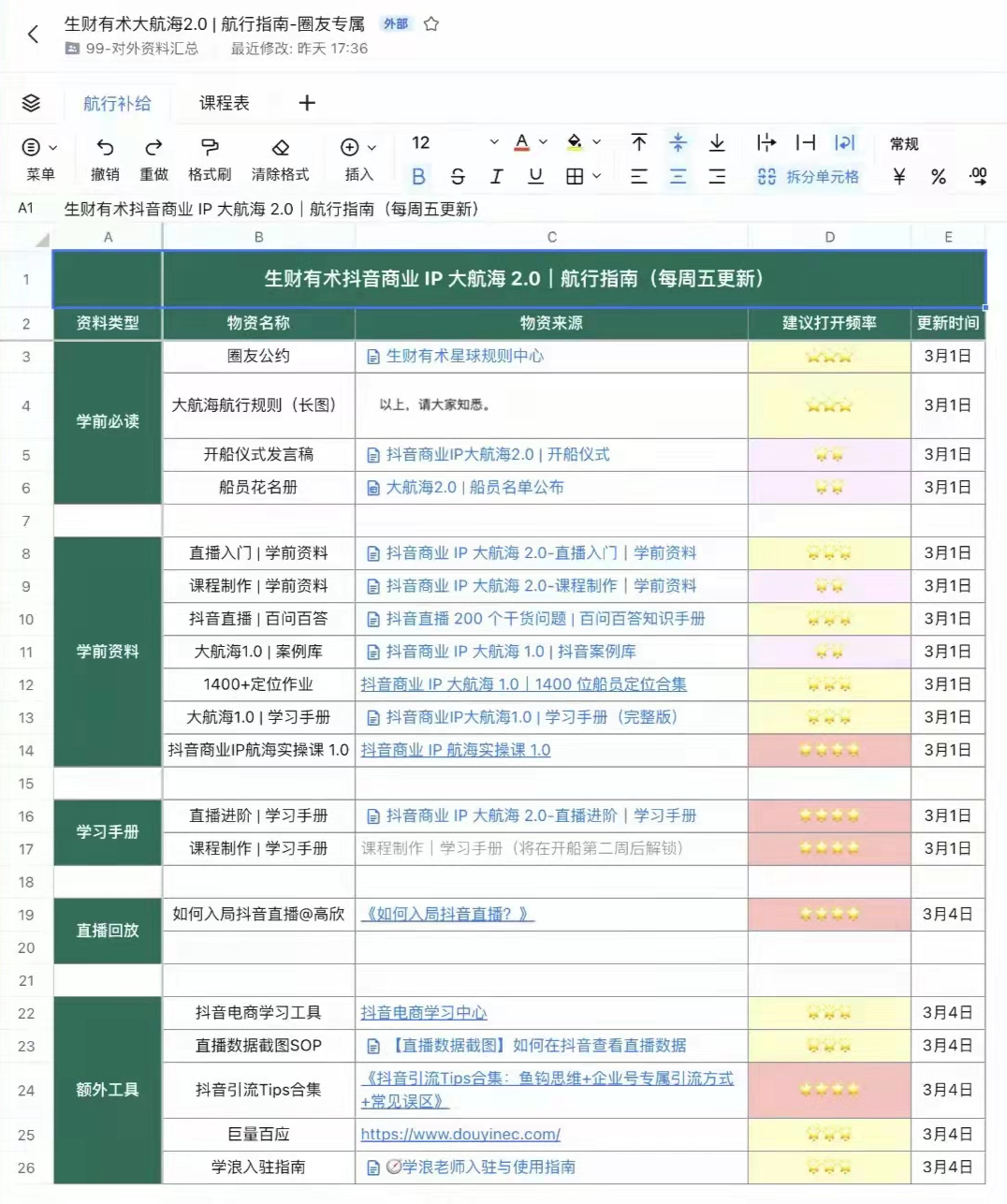The image size is (1007, 1204).
Task: Select text overflow icon
Action: 766,142
